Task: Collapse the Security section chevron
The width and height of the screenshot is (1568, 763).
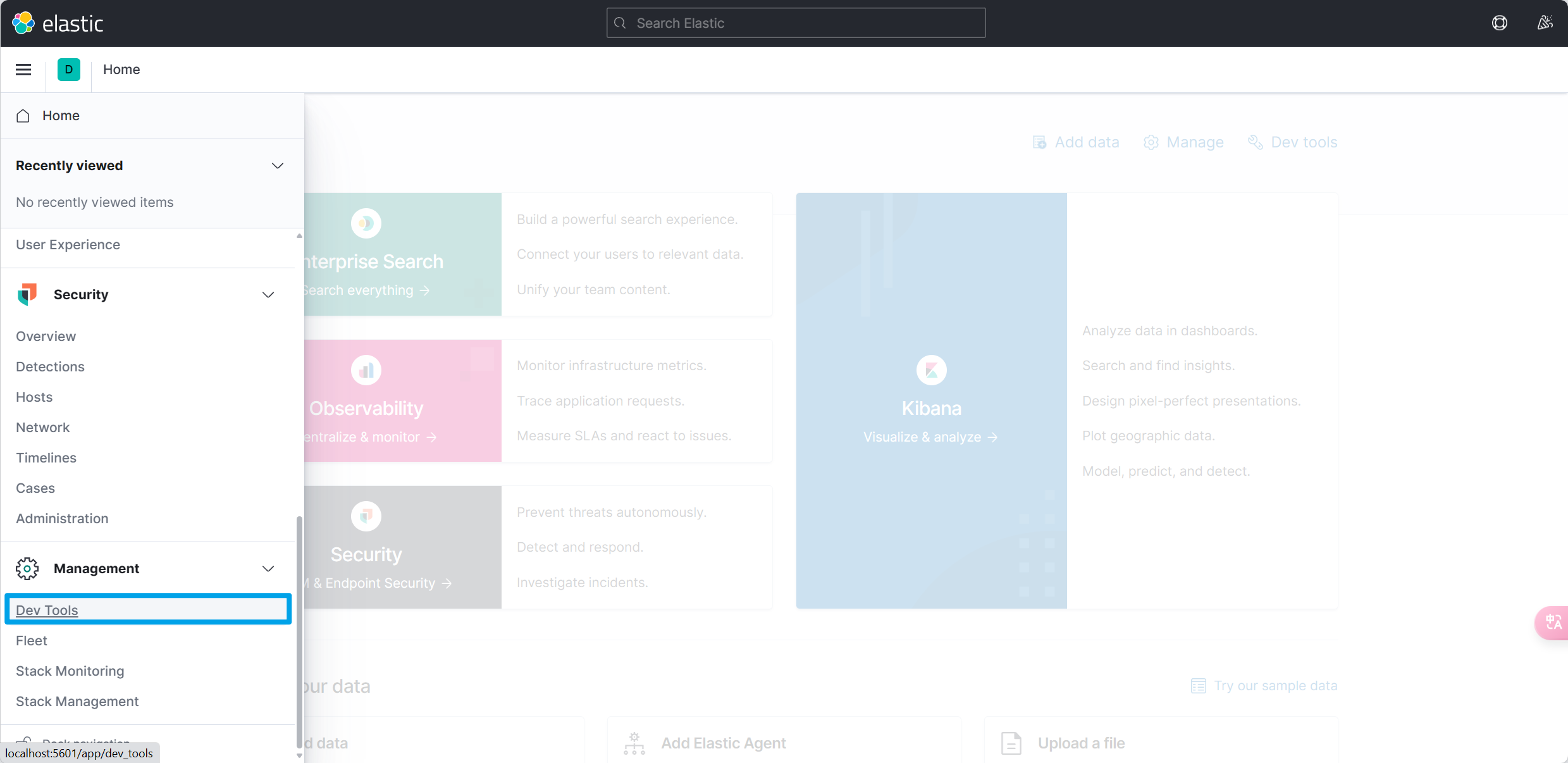Action: [x=268, y=295]
